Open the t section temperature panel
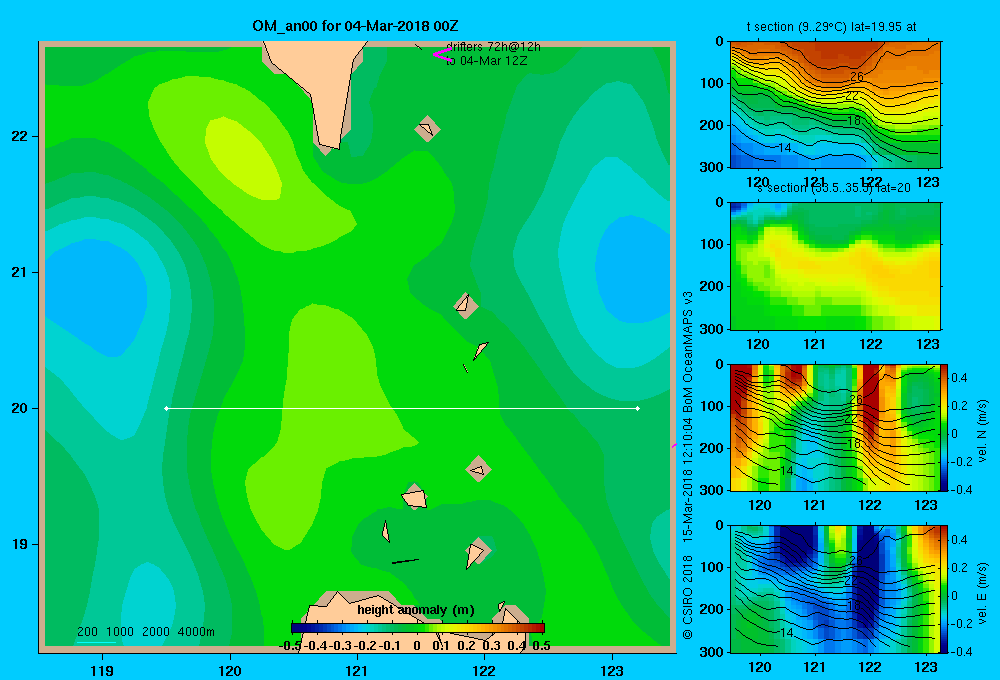The width and height of the screenshot is (1000, 680). click(x=835, y=105)
